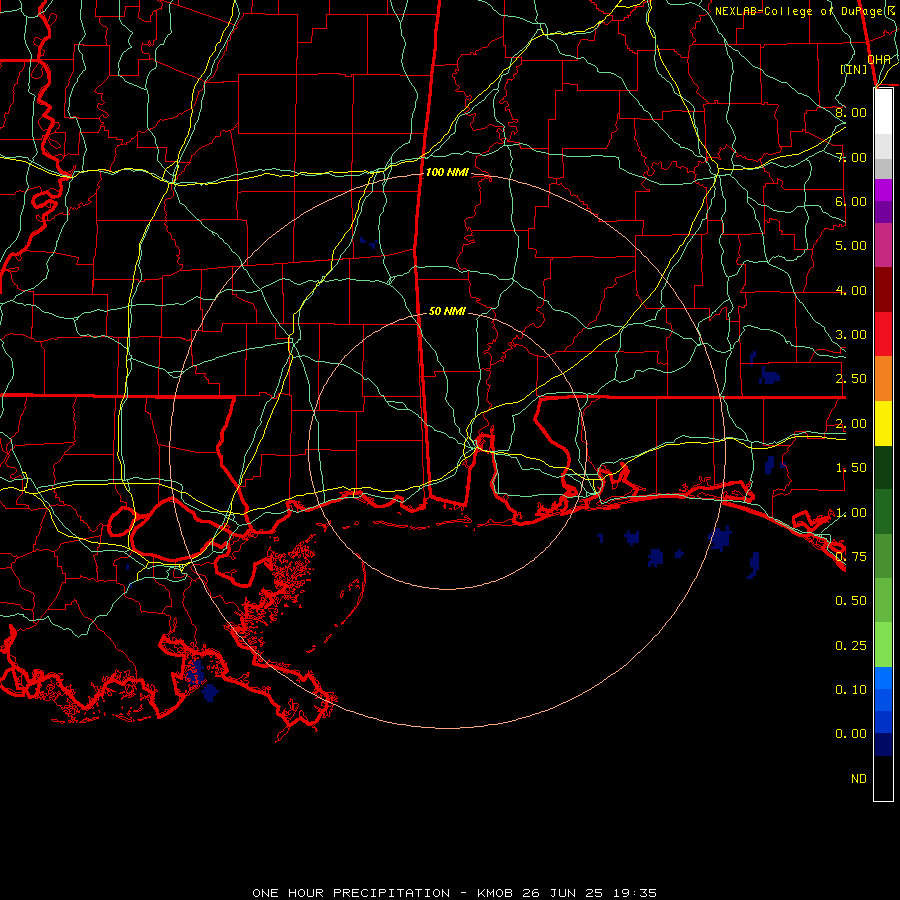The width and height of the screenshot is (900, 900).
Task: Pick the navy swatch just above ND
Action: click(883, 744)
